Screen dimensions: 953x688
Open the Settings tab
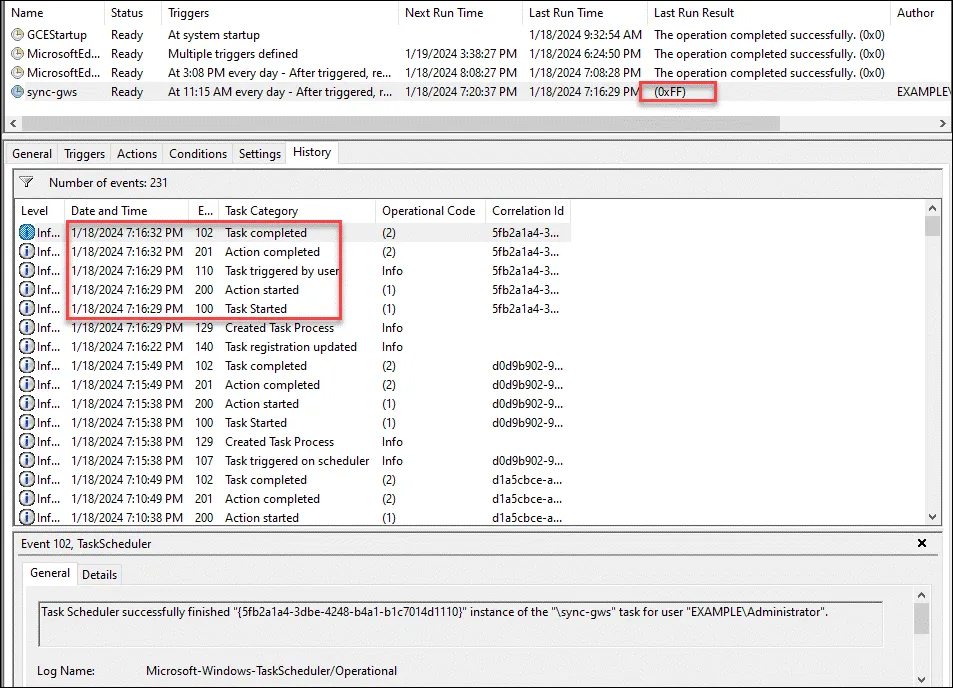click(260, 154)
